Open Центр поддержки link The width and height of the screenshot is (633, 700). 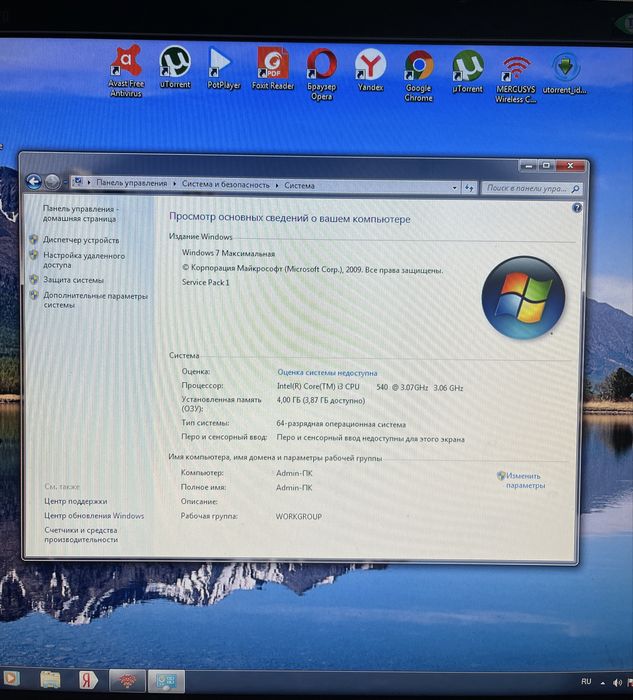(x=75, y=501)
